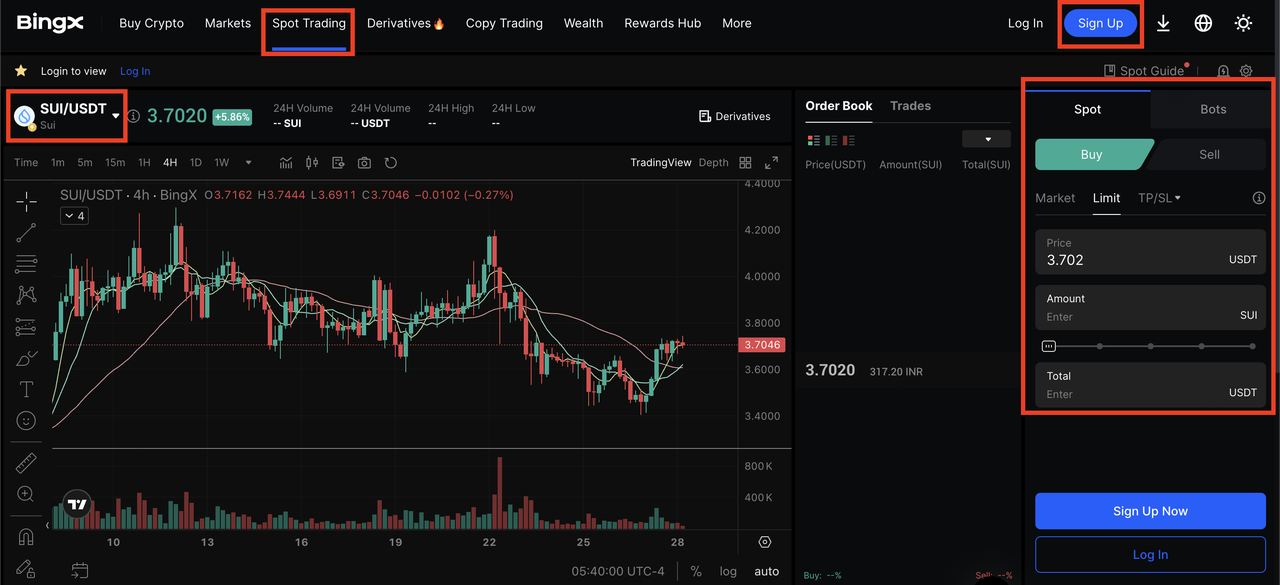Click the TradingView logo on chart
1280x585 pixels.
tap(77, 505)
